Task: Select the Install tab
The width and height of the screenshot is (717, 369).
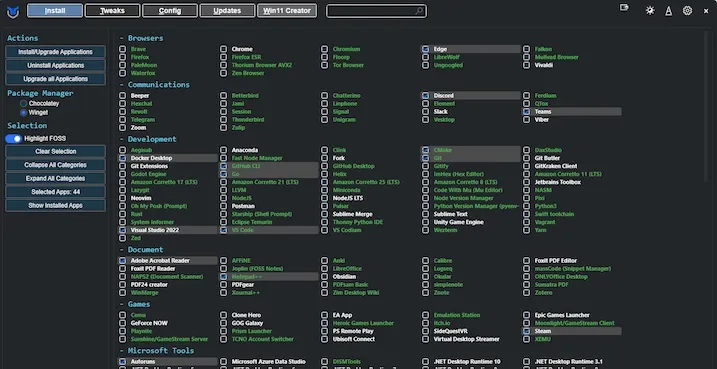Action: point(55,11)
